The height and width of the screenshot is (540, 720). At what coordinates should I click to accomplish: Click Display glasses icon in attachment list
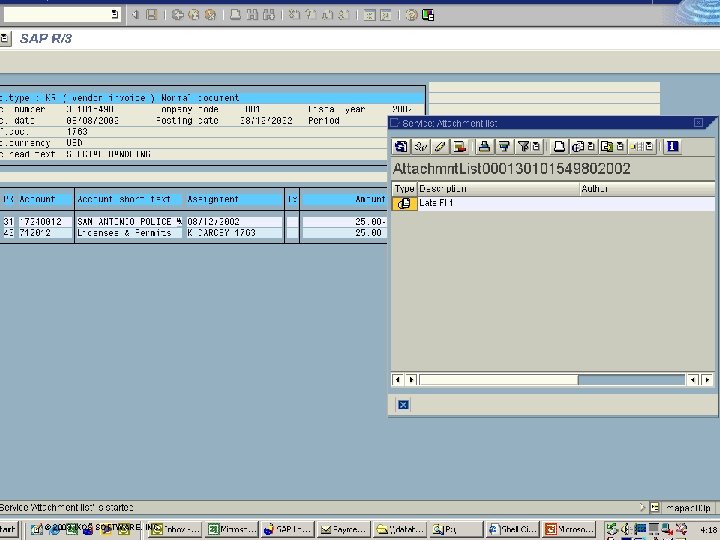[x=421, y=146]
